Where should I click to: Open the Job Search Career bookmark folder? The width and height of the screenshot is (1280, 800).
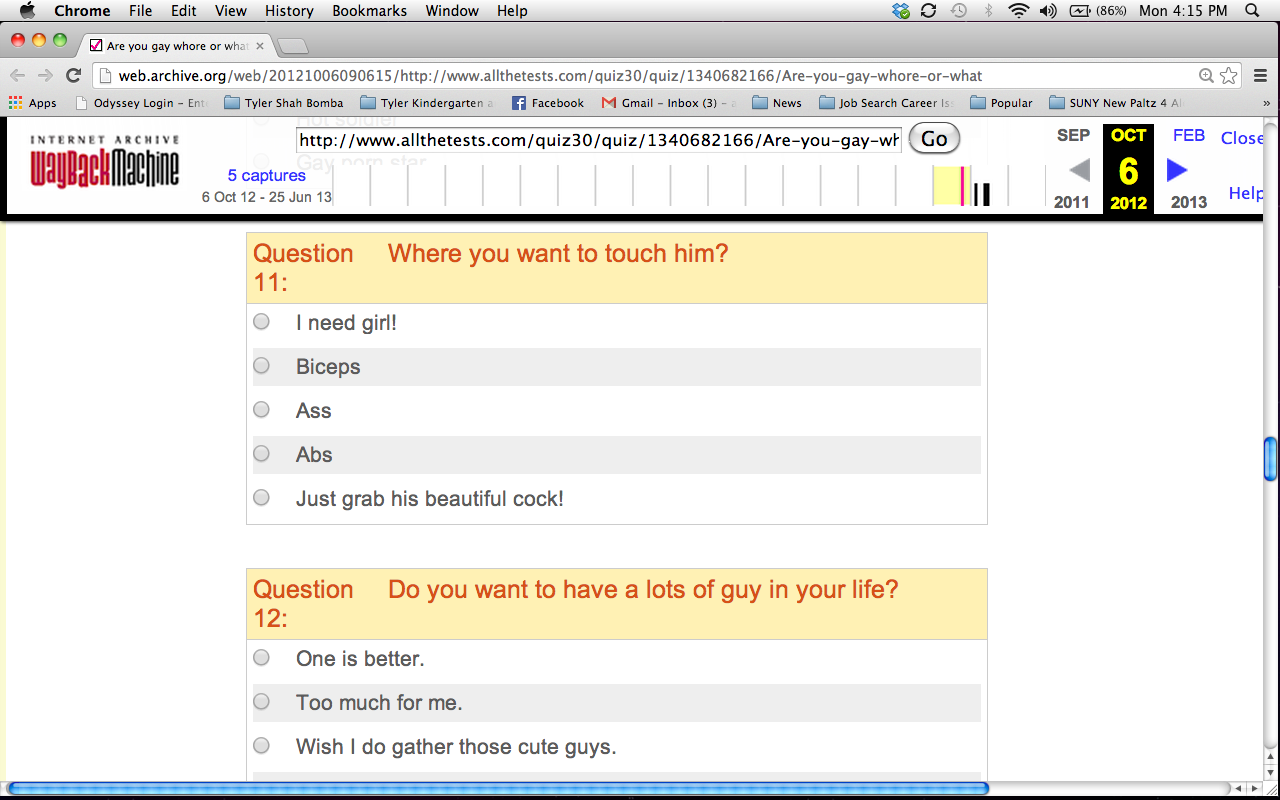(x=886, y=103)
